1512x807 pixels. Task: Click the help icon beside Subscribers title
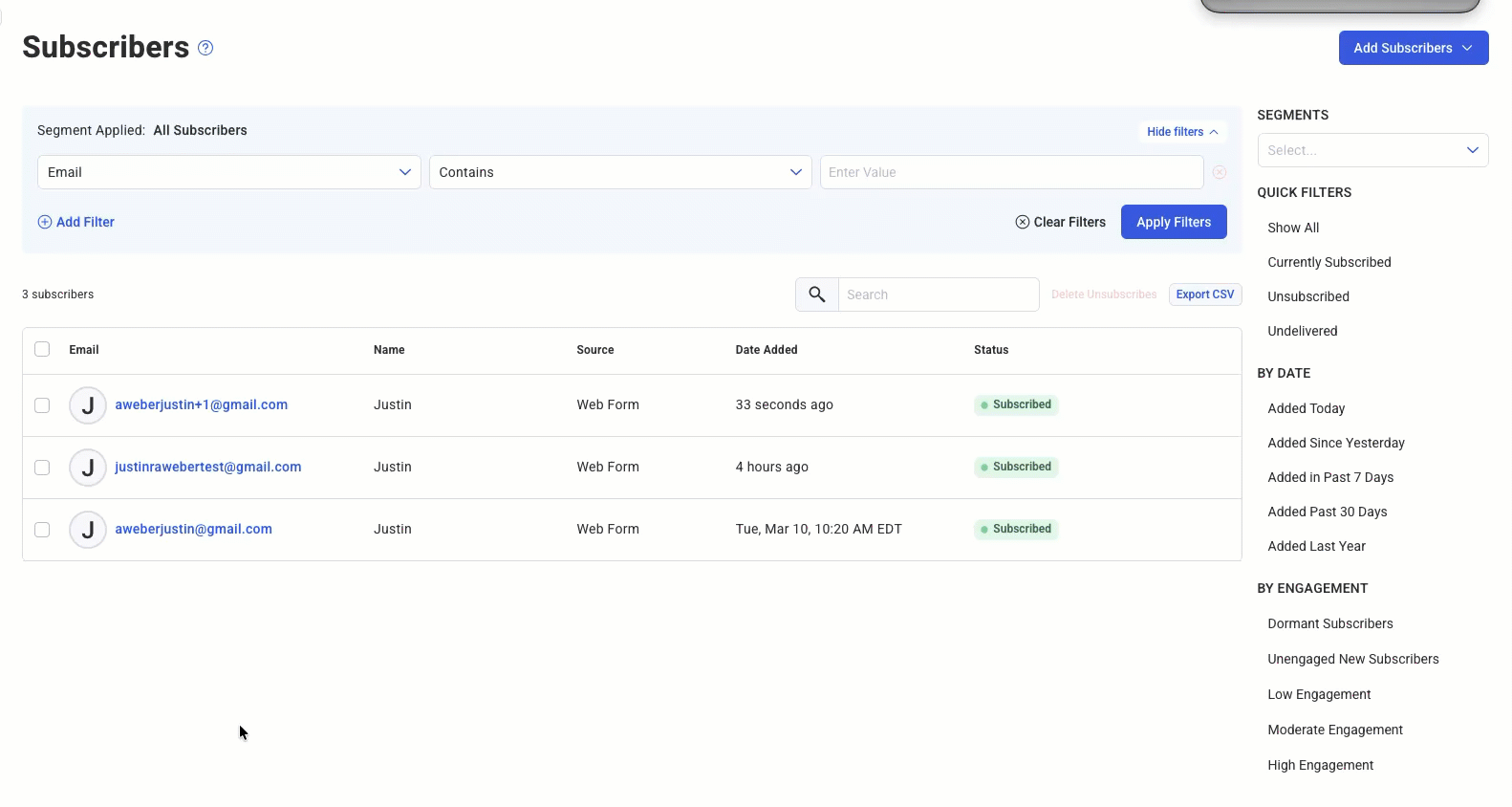point(205,48)
